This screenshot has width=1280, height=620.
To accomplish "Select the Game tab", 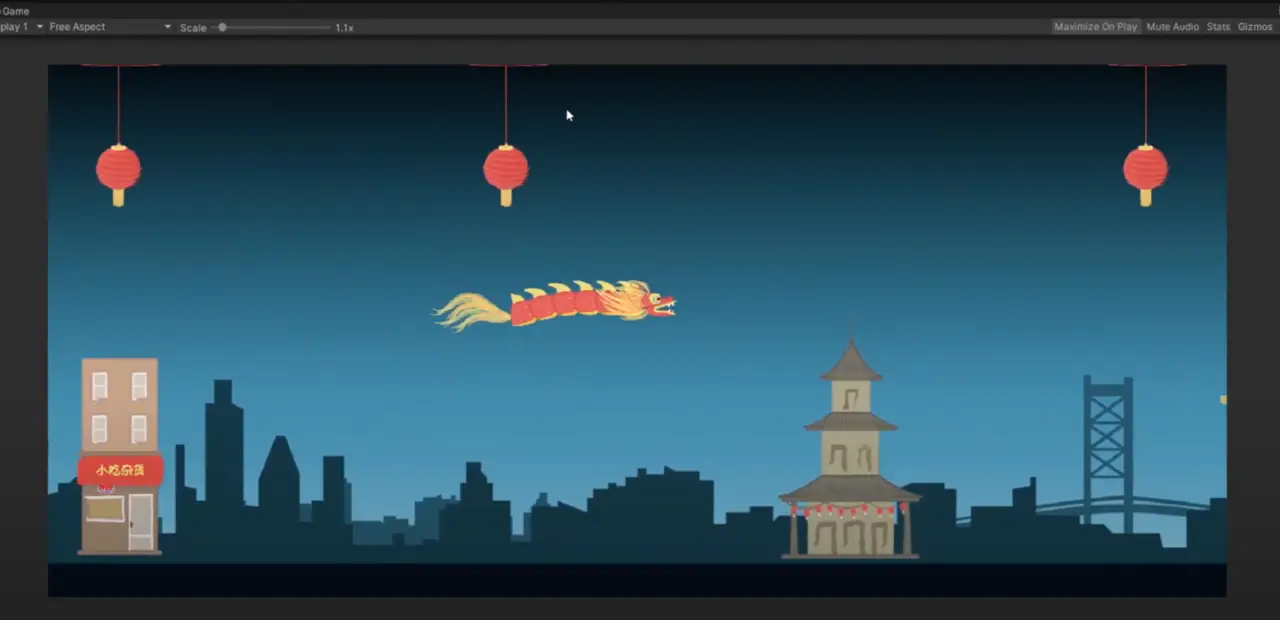I will pos(15,11).
